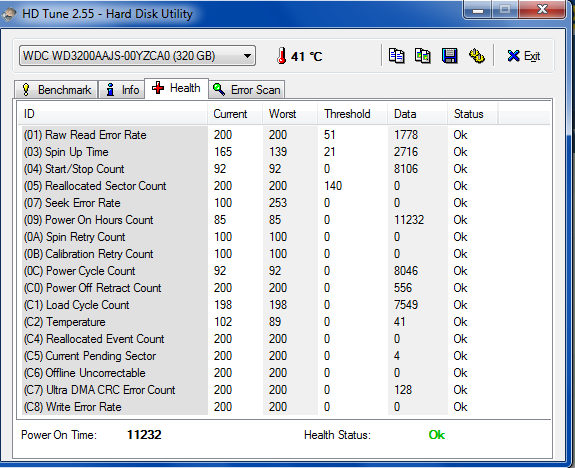Screen dimensions: 575x468
Task: Select the (05) Reallocated Sector Count row
Action: [x=284, y=186]
